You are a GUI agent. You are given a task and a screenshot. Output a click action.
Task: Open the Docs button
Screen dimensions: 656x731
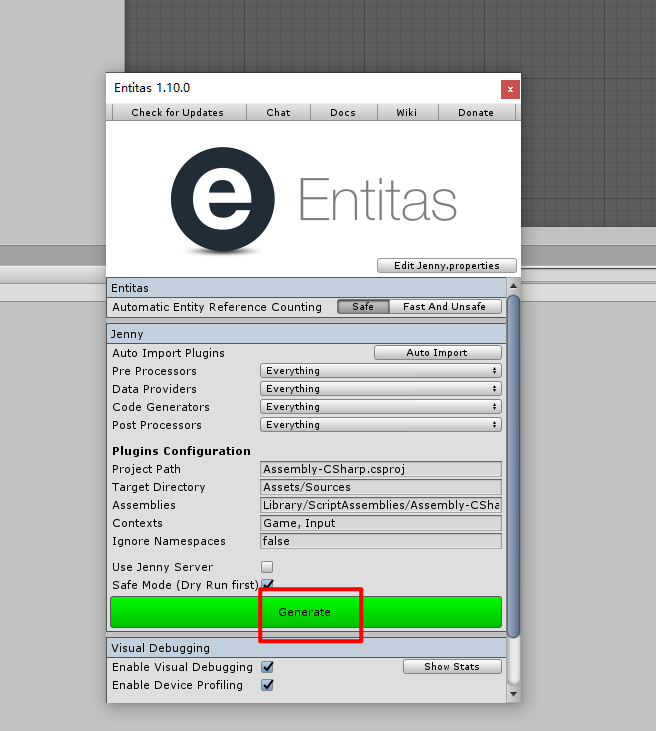343,112
